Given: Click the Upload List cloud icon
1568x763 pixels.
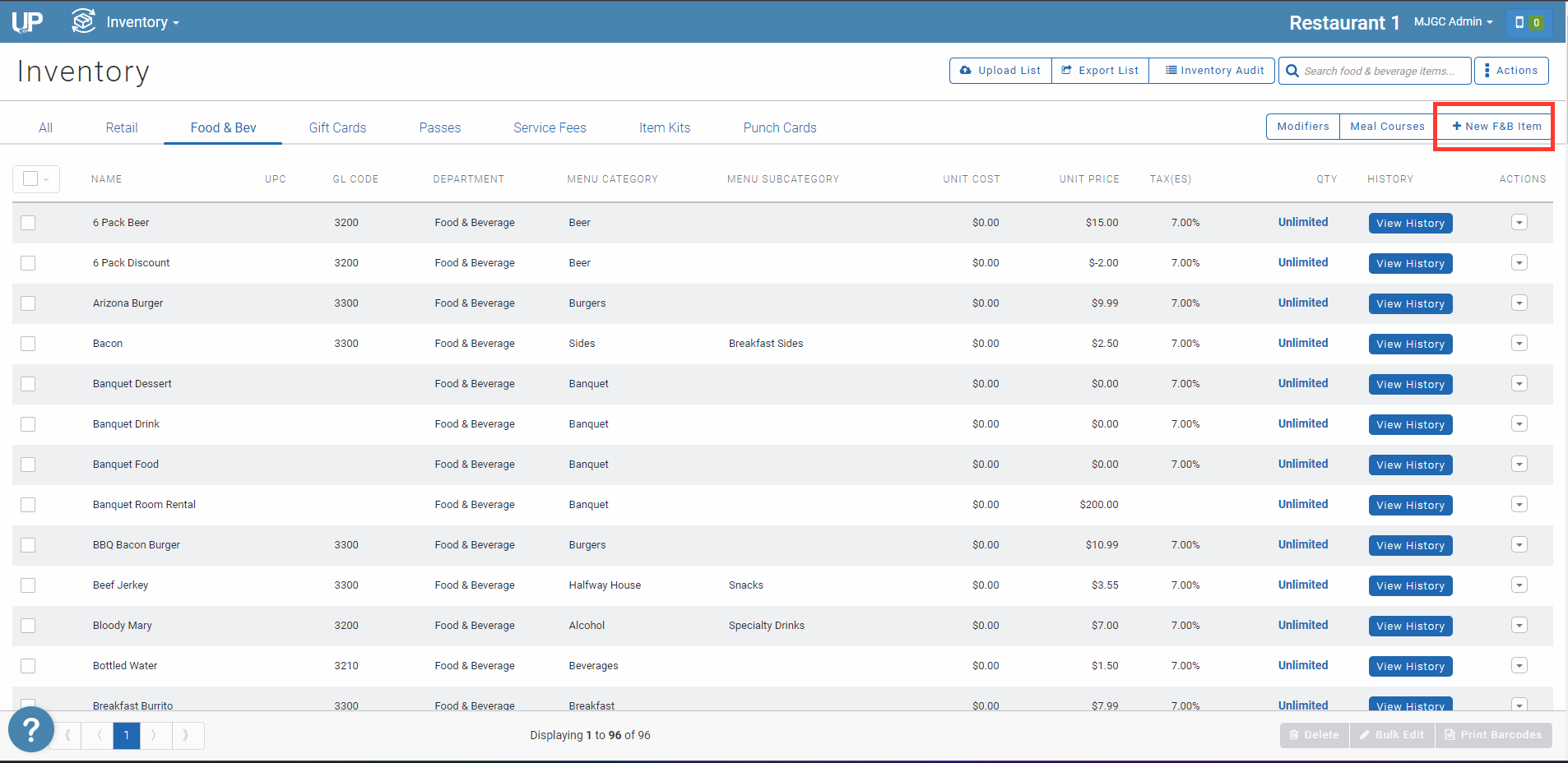Looking at the screenshot, I should pyautogui.click(x=967, y=70).
